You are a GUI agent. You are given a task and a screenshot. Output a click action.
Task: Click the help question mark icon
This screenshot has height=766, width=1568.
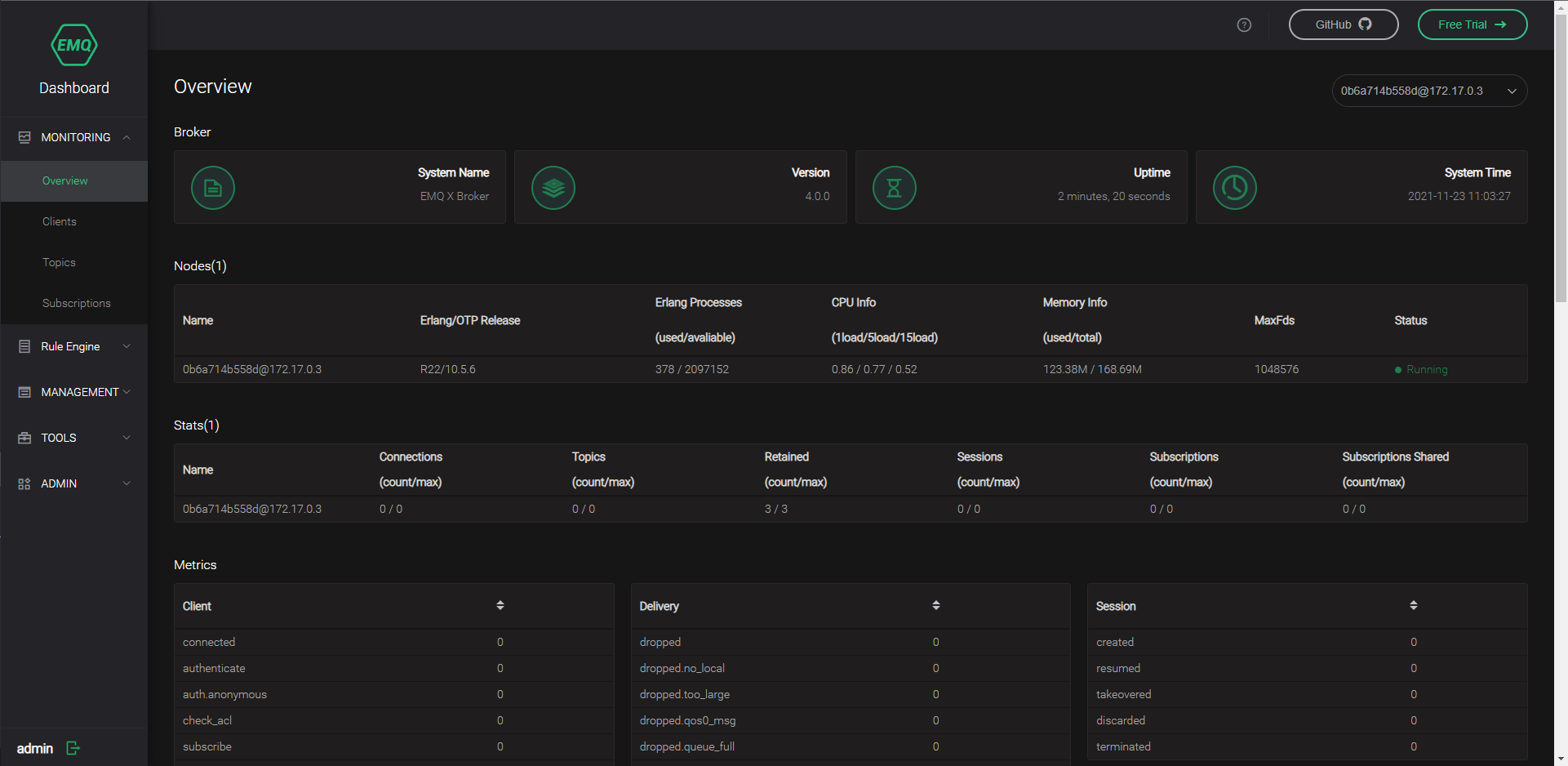point(1244,25)
